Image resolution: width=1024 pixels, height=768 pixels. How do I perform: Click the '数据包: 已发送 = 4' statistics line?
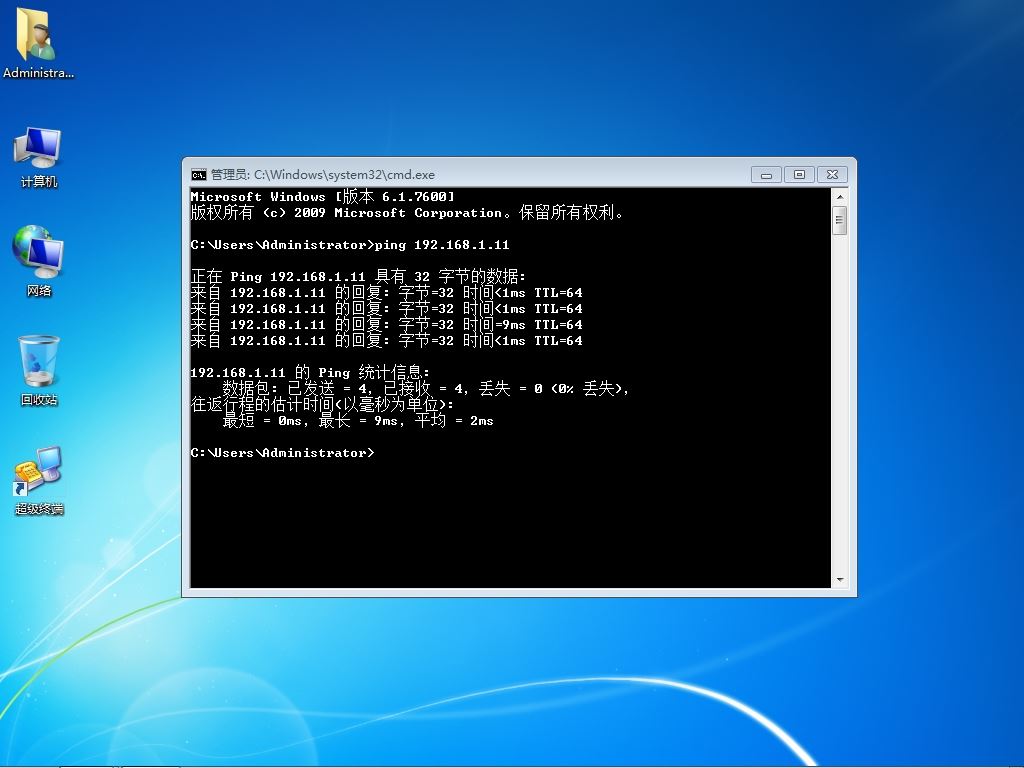pyautogui.click(x=426, y=389)
